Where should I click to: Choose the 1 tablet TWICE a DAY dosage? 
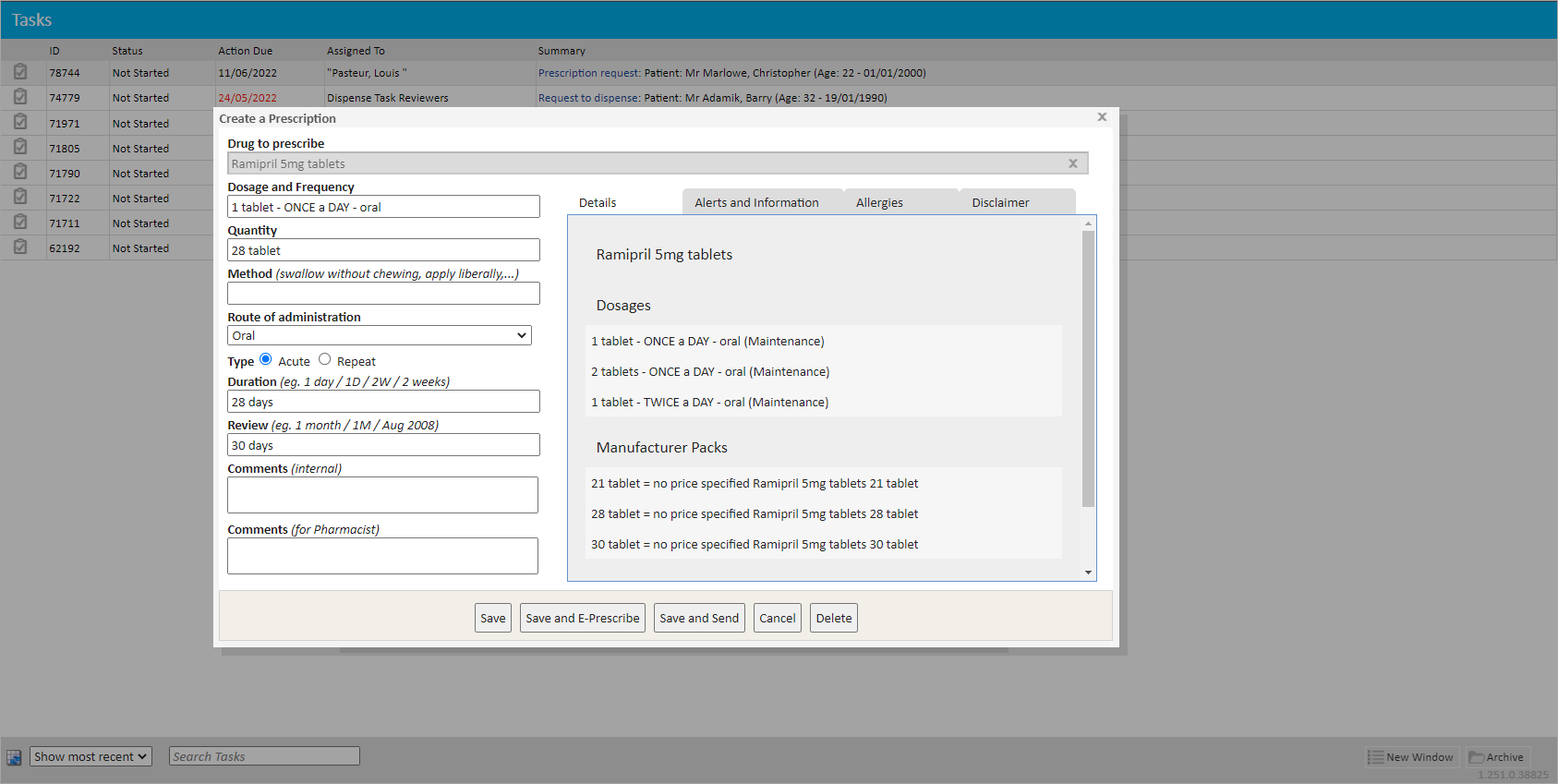709,403
